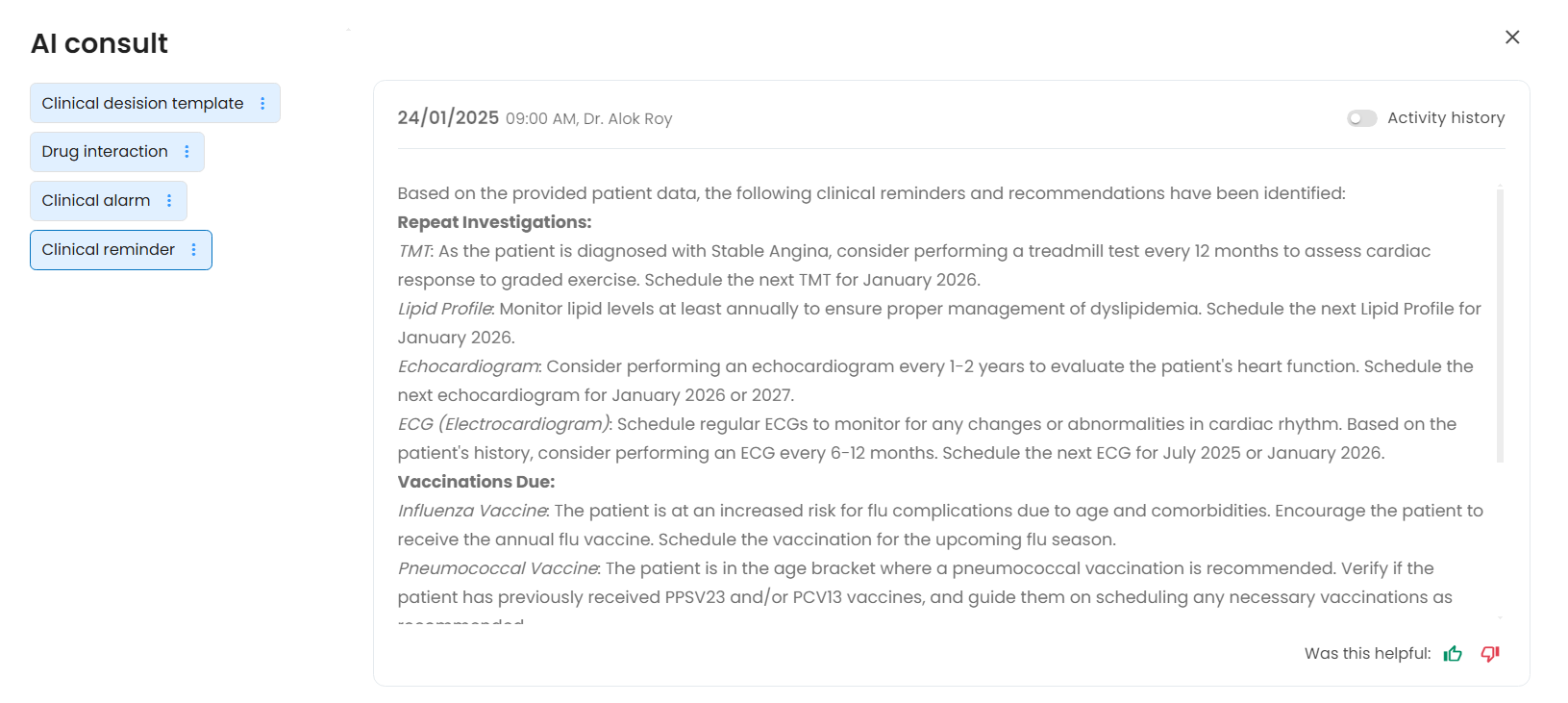Open options menu for Clinical decision template
This screenshot has width=1568, height=703.
[x=262, y=104]
